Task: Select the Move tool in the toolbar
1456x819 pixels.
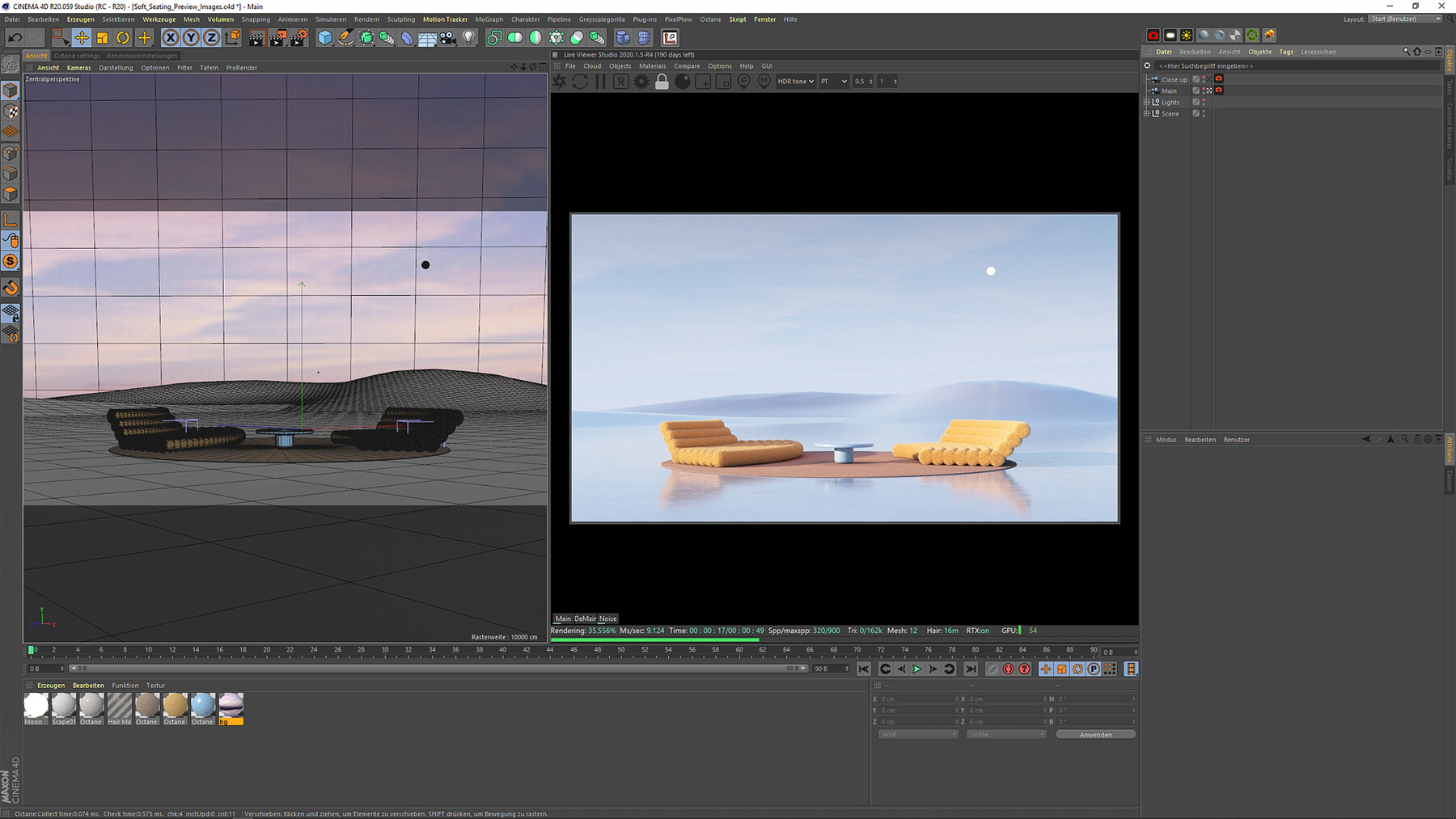Action: pyautogui.click(x=81, y=37)
